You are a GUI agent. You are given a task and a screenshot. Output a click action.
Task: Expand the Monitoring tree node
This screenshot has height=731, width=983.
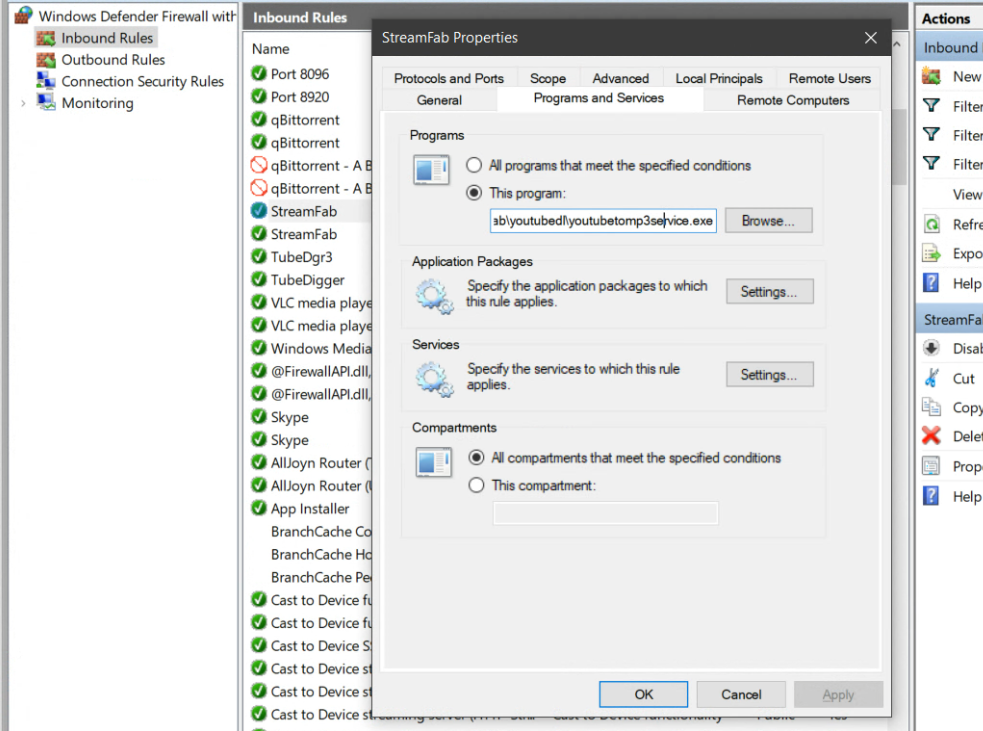click(x=23, y=103)
